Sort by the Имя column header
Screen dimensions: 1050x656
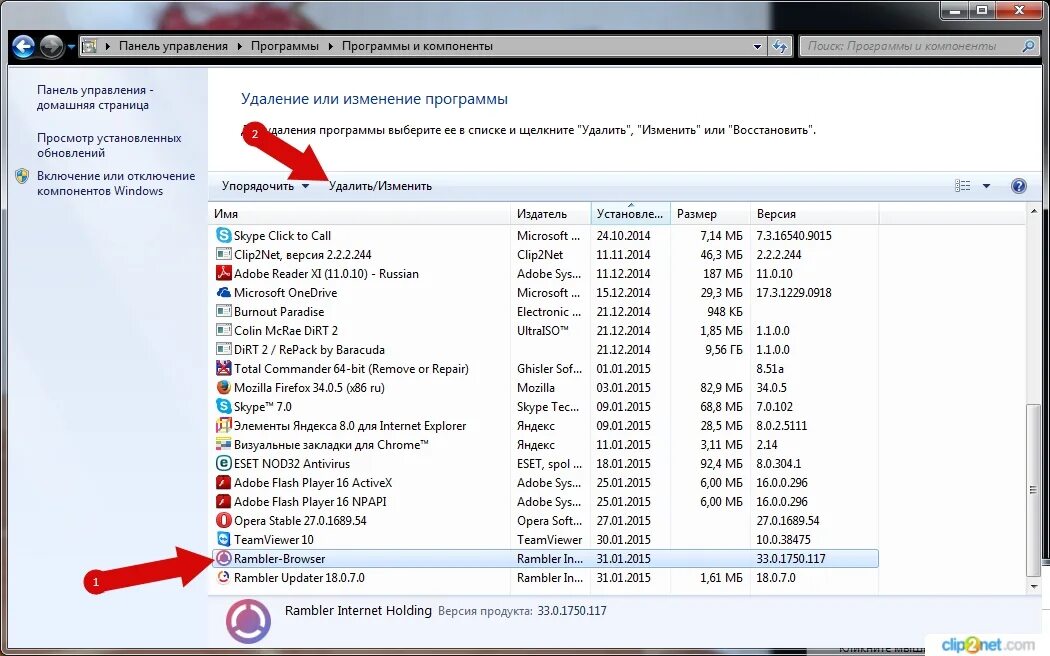coord(360,214)
